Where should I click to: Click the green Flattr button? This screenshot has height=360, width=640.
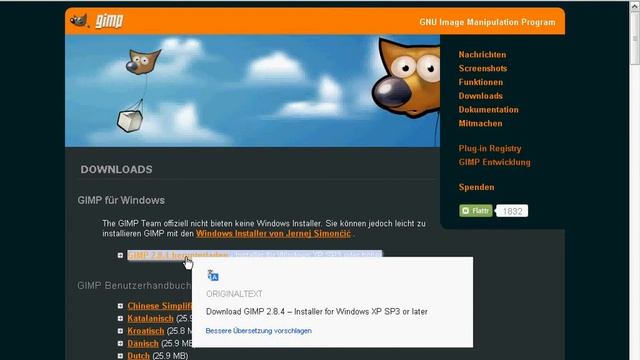coord(476,211)
